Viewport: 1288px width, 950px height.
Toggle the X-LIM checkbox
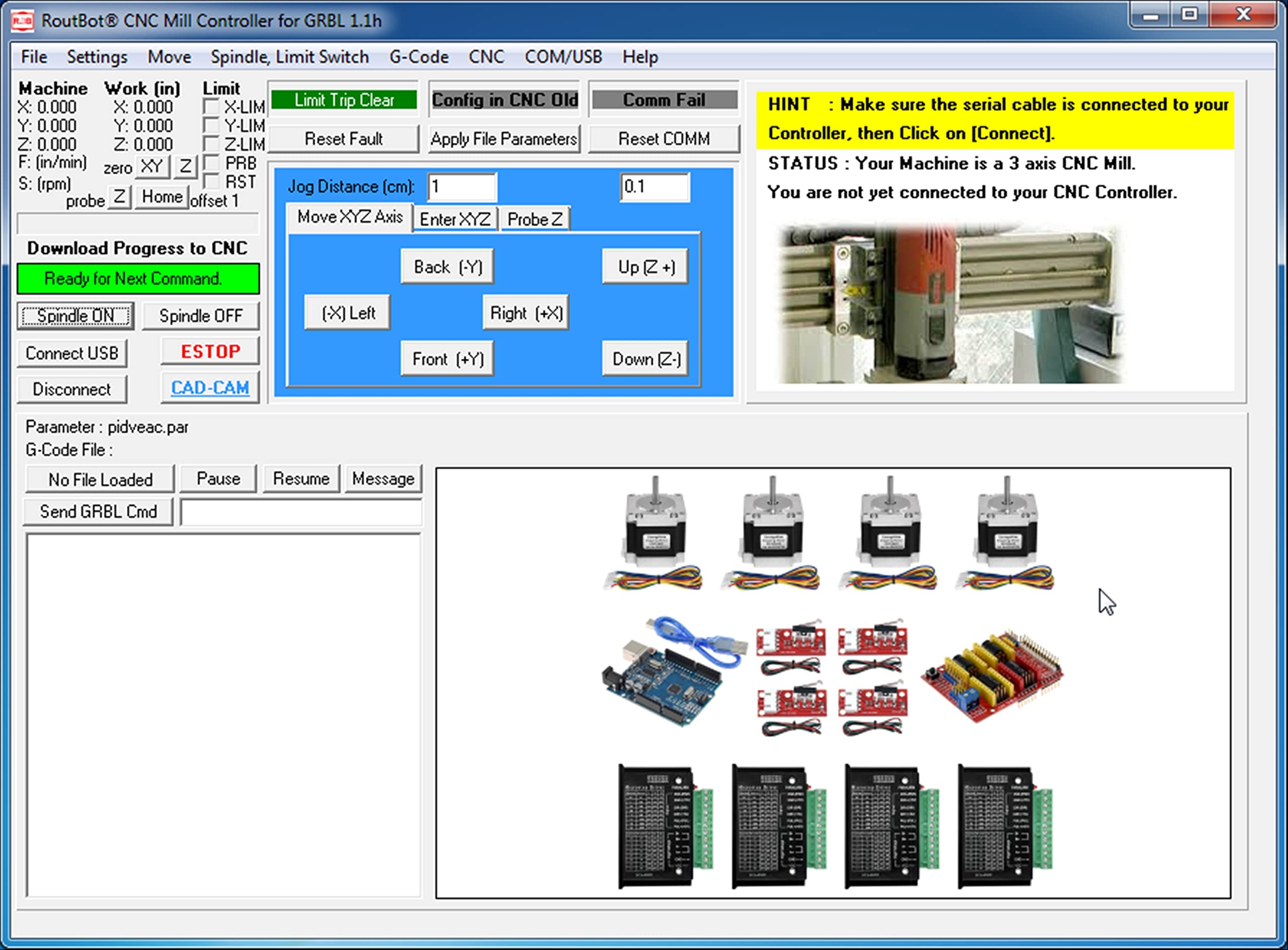211,106
